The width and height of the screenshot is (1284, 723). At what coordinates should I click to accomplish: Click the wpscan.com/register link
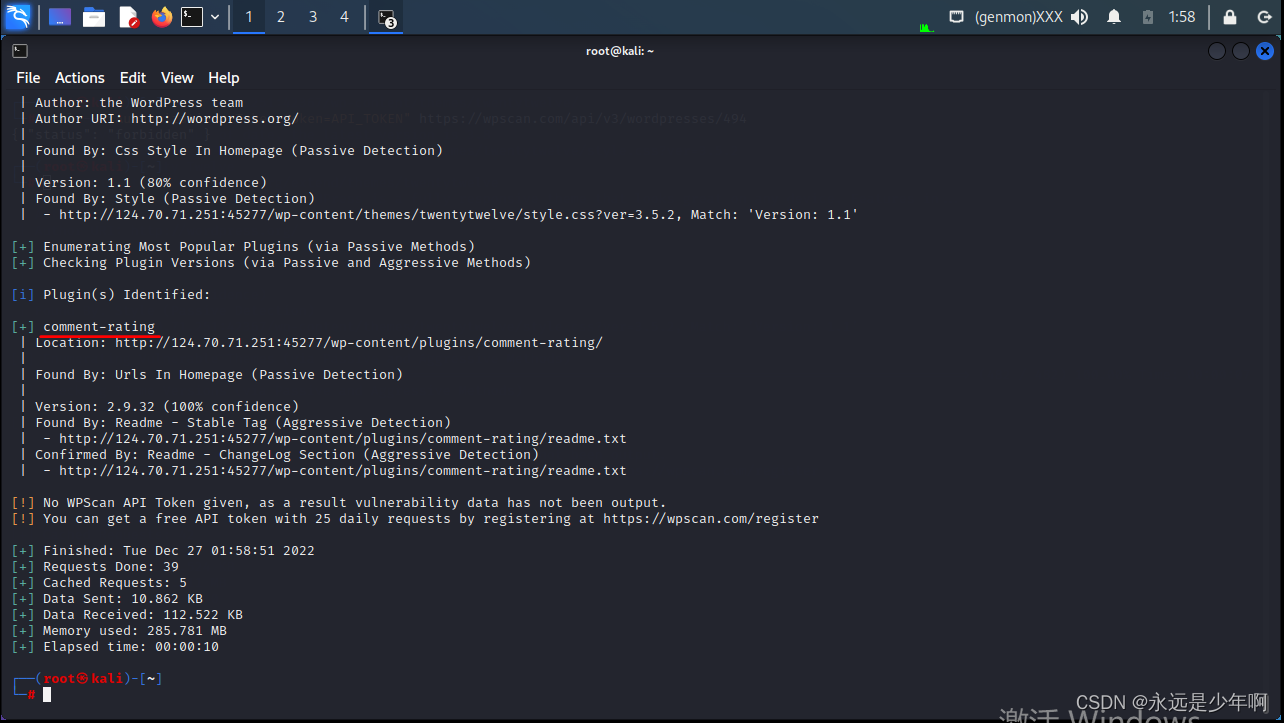(711, 519)
